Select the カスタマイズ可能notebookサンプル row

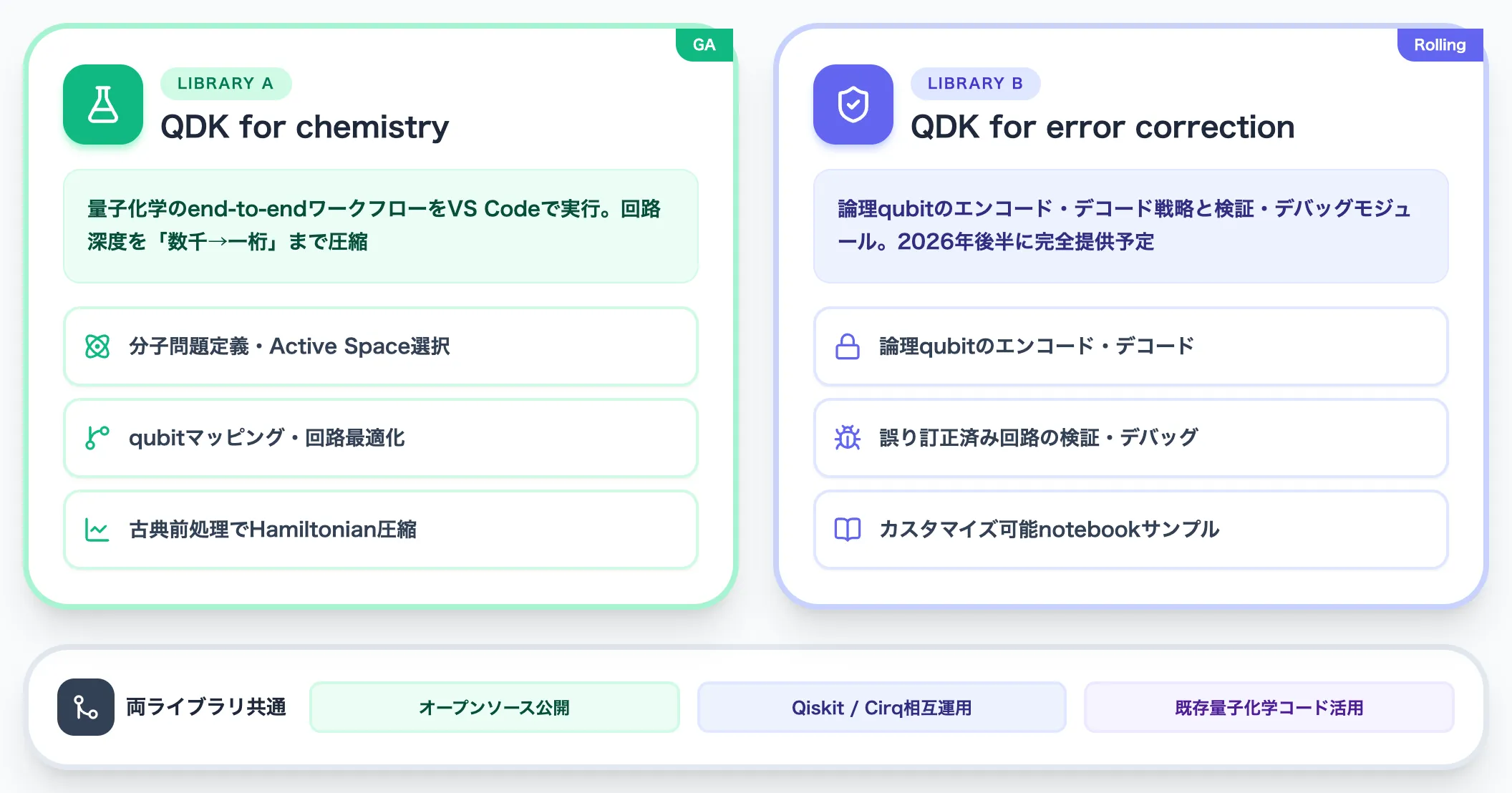tap(1131, 530)
